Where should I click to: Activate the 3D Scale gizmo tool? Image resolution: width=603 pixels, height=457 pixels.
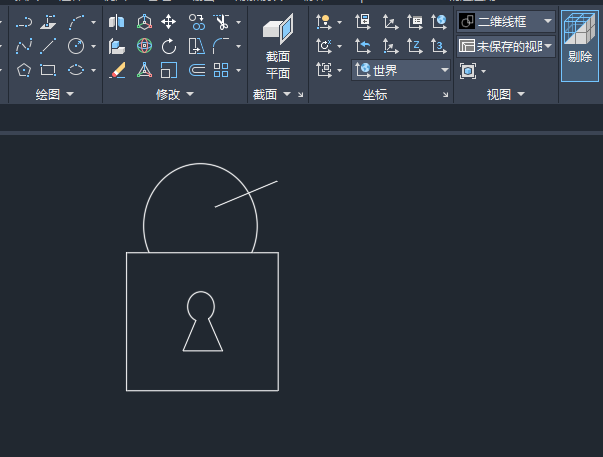(x=144, y=70)
